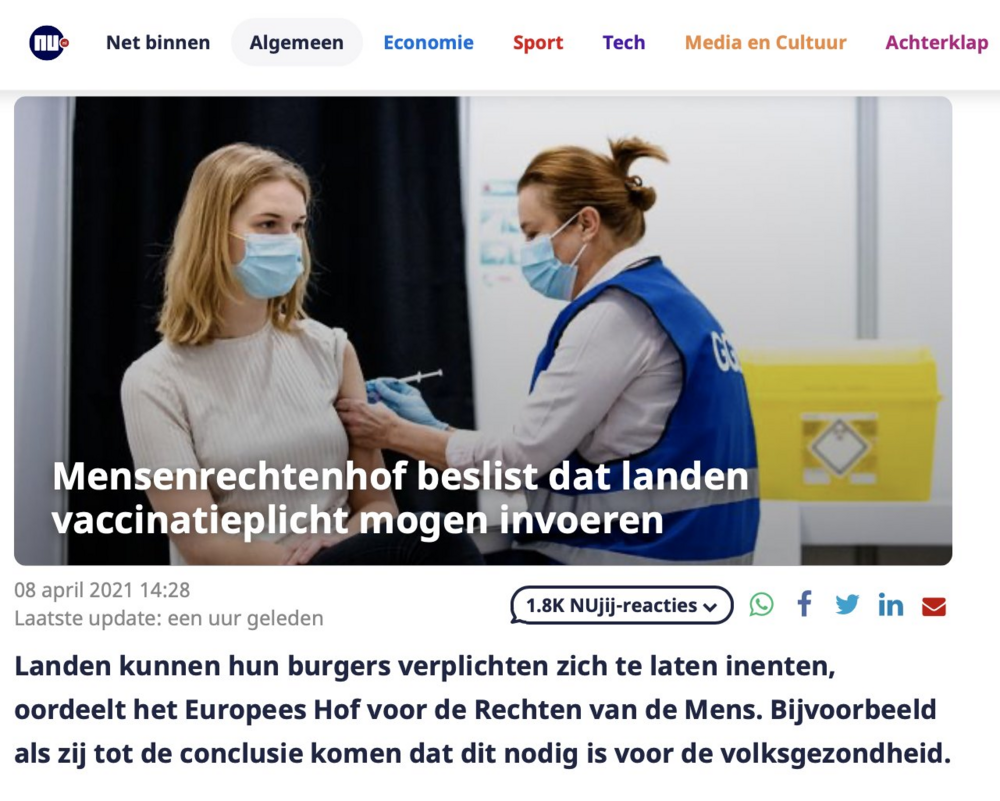Switch to the Tech section
The height and width of the screenshot is (801, 1000).
tap(624, 43)
